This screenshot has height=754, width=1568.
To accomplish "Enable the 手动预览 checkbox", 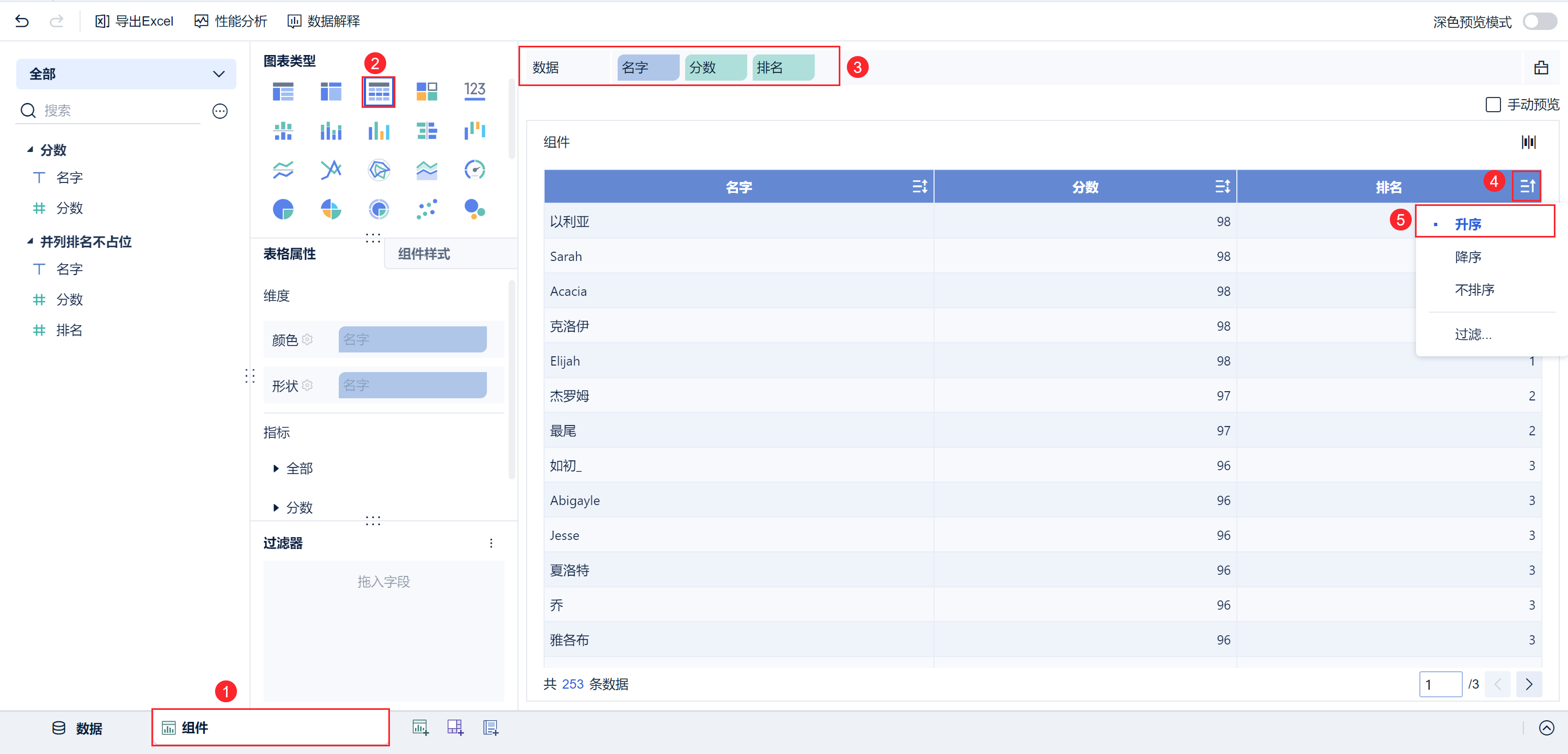I will tap(1492, 105).
